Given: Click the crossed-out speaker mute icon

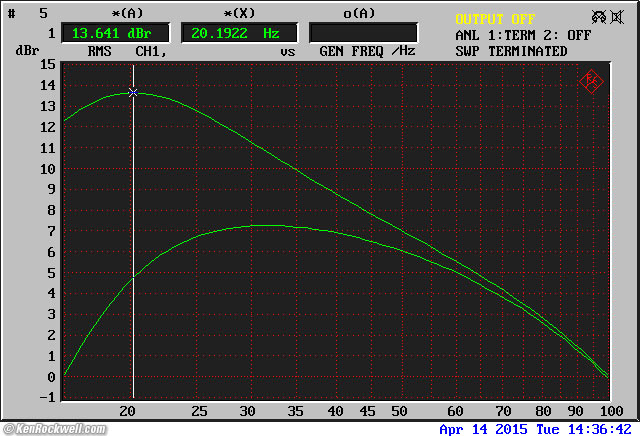Looking at the screenshot, I should [617, 17].
